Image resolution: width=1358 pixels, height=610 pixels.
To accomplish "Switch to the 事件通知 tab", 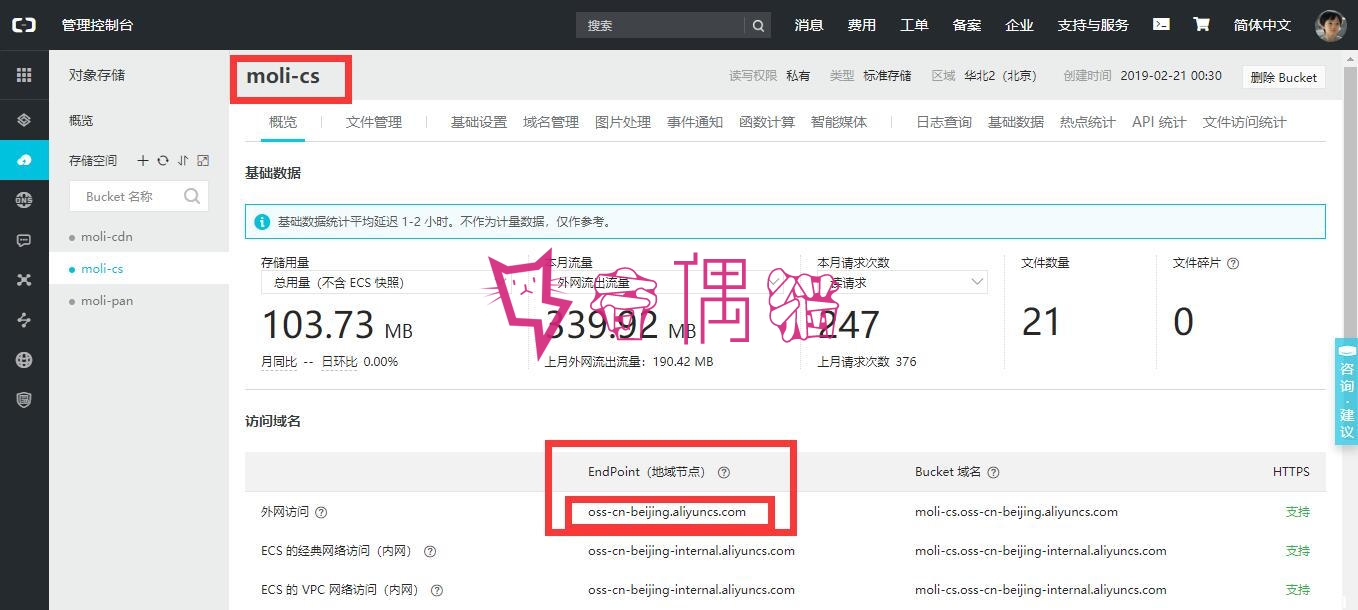I will point(695,122).
